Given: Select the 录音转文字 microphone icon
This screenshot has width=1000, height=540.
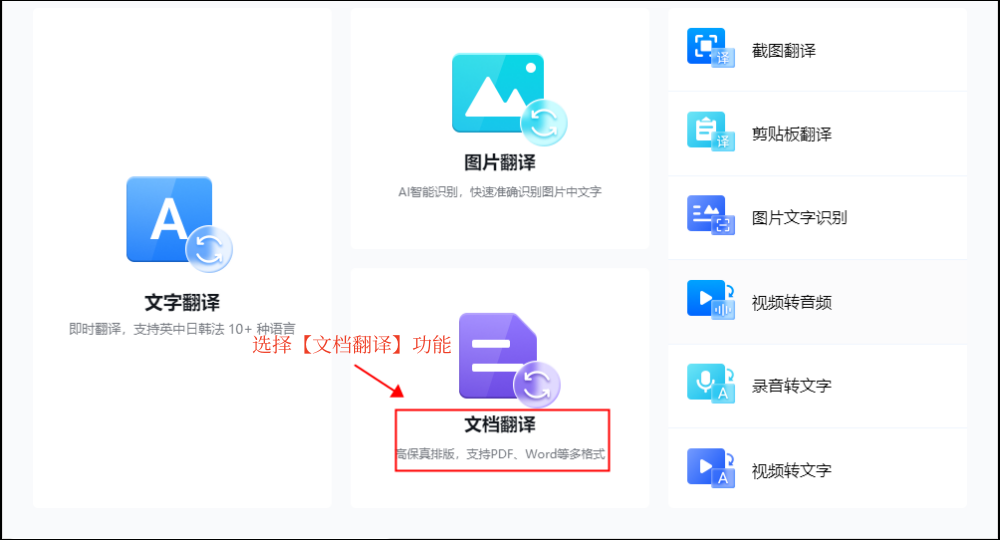Looking at the screenshot, I should point(710,383).
